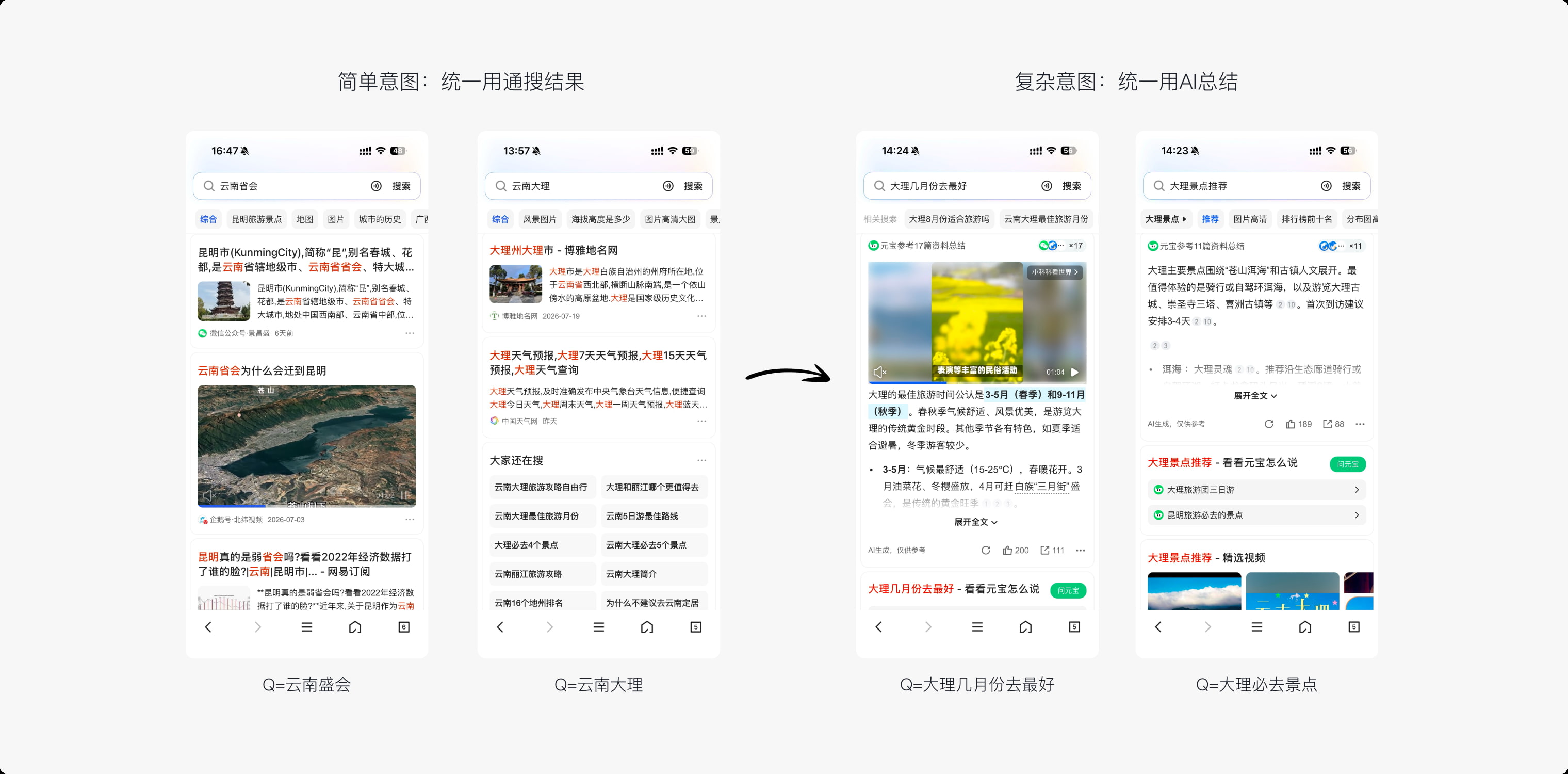Select the 风景图片 tab
The image size is (1568, 774).
[x=540, y=219]
